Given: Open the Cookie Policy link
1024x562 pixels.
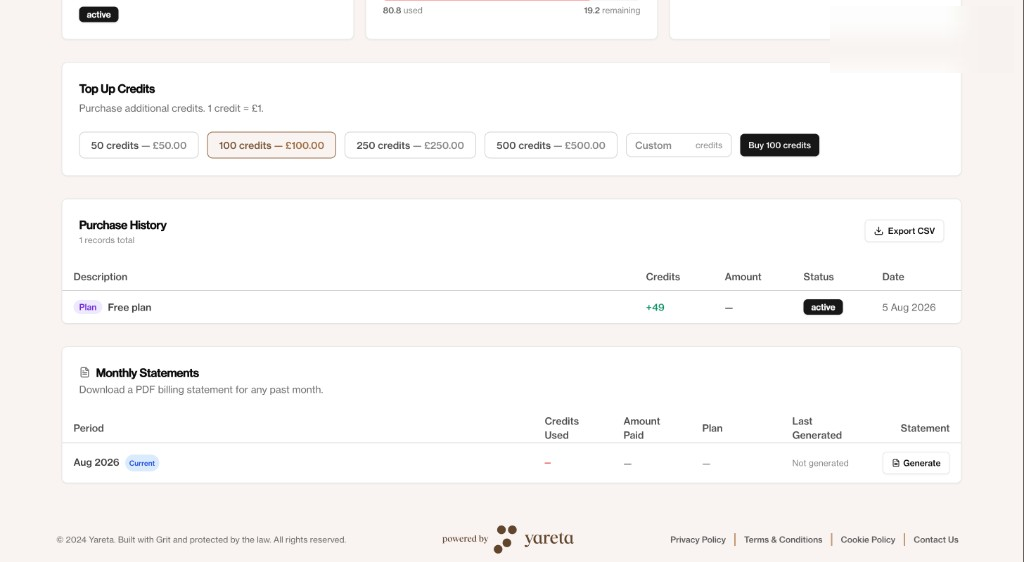Looking at the screenshot, I should pos(867,540).
